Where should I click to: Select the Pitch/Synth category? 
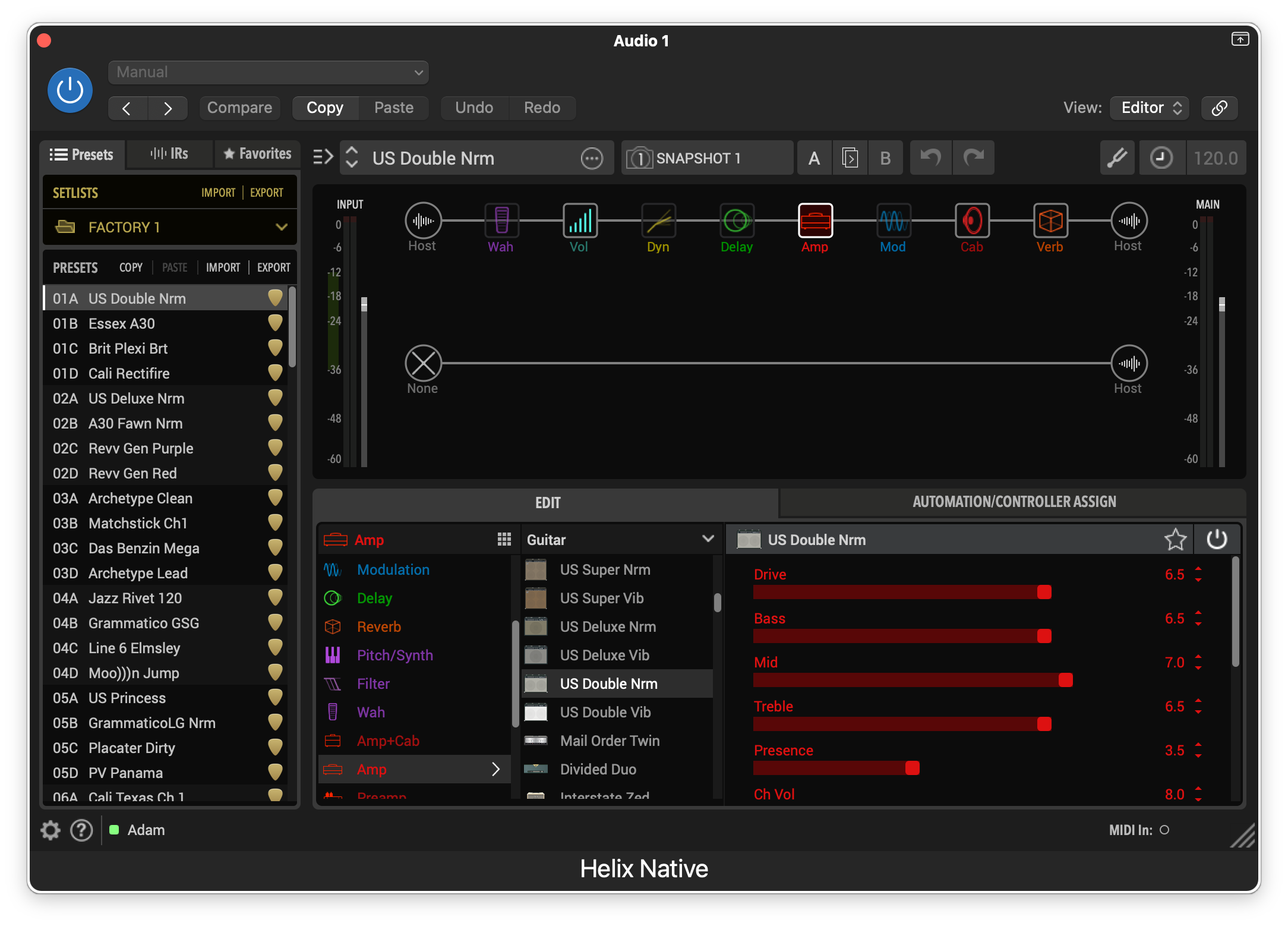(x=415, y=655)
